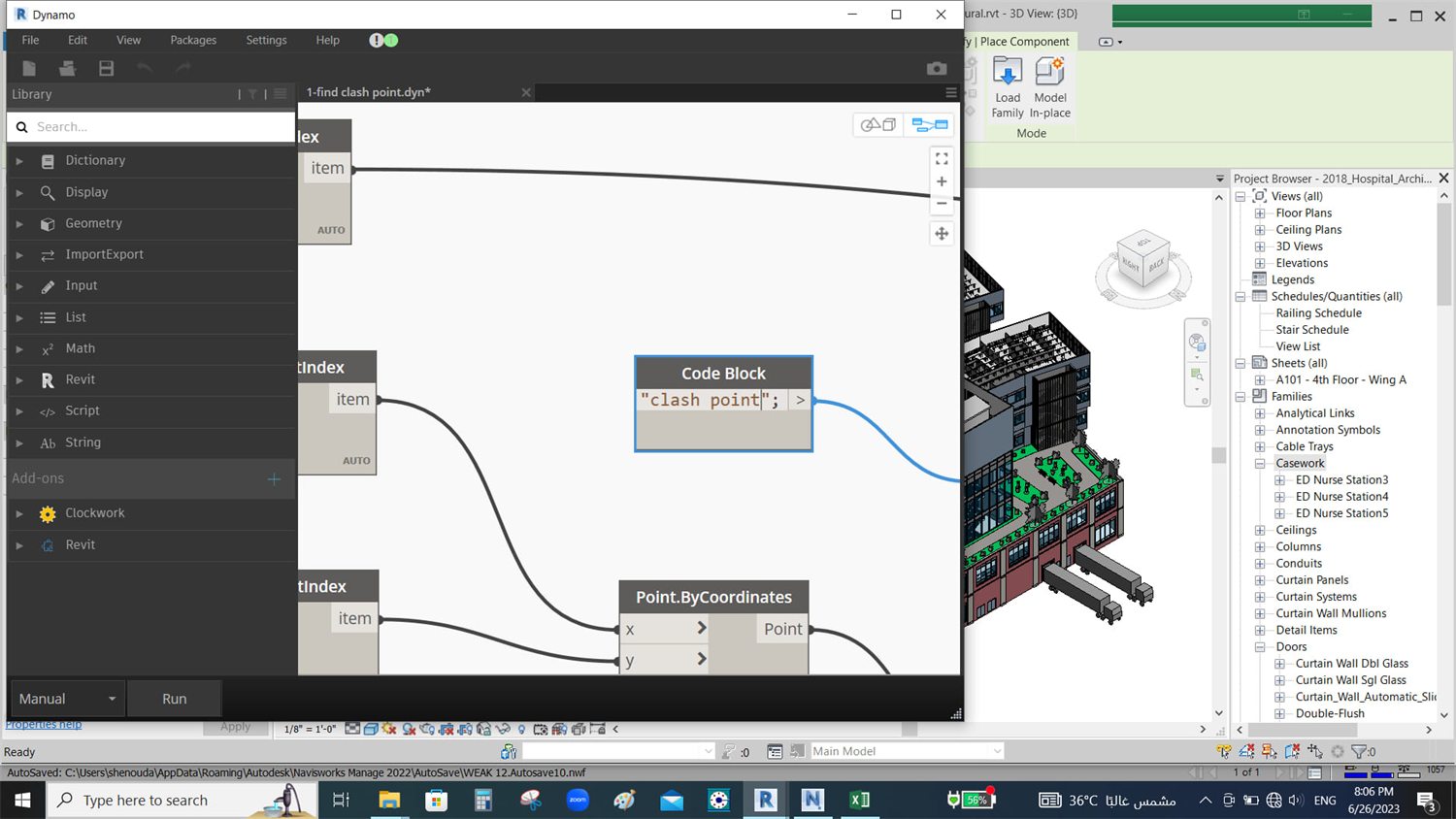Click the Revit view scale 1/8" = 1'-0"
Screen dimensions: 1456x819
(310, 729)
